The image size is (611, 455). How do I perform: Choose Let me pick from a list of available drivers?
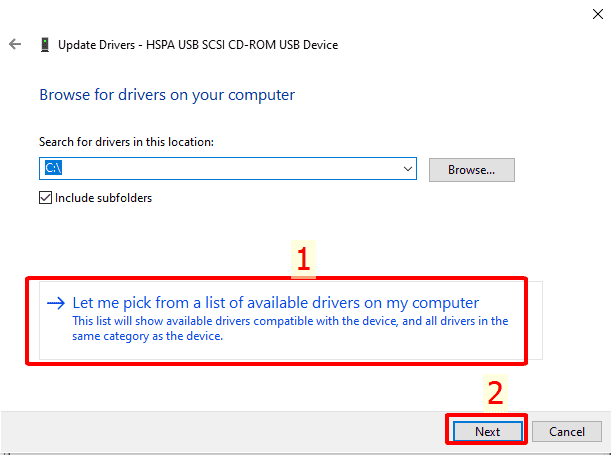pyautogui.click(x=290, y=320)
